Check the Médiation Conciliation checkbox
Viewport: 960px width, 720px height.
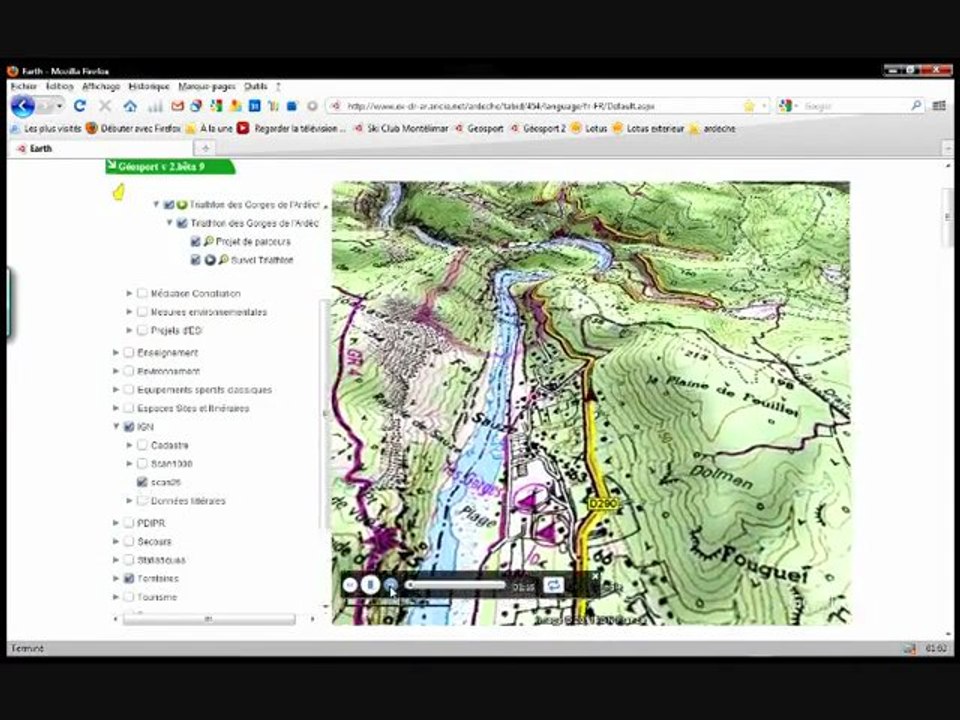142,293
